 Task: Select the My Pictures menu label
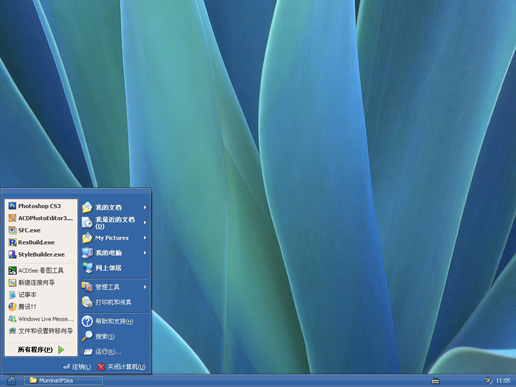pyautogui.click(x=112, y=238)
